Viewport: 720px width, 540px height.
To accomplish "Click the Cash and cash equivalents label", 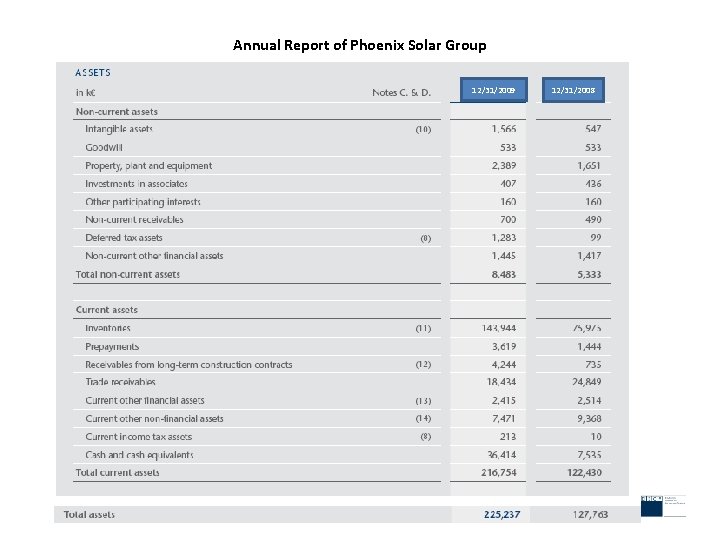I will coord(139,455).
